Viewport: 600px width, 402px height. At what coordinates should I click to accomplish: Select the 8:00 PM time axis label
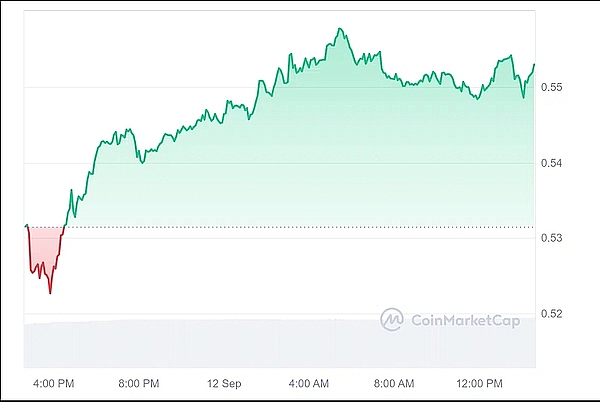click(139, 383)
